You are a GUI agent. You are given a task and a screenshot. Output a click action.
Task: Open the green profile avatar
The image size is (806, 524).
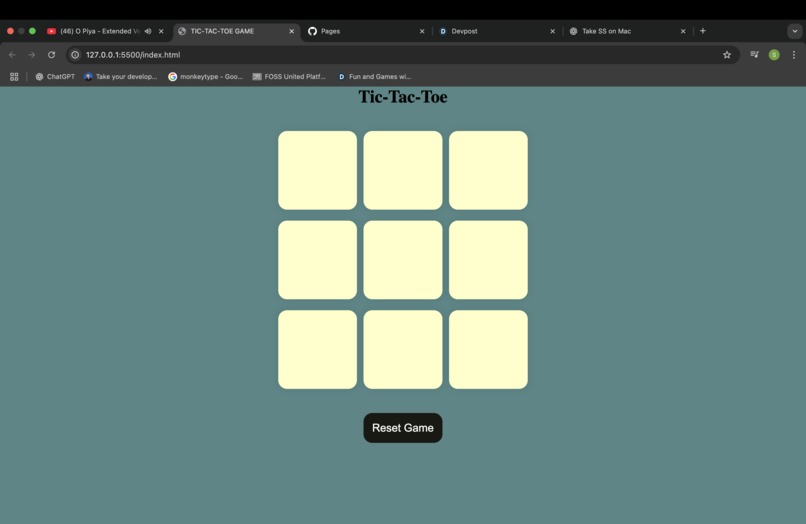click(x=774, y=55)
